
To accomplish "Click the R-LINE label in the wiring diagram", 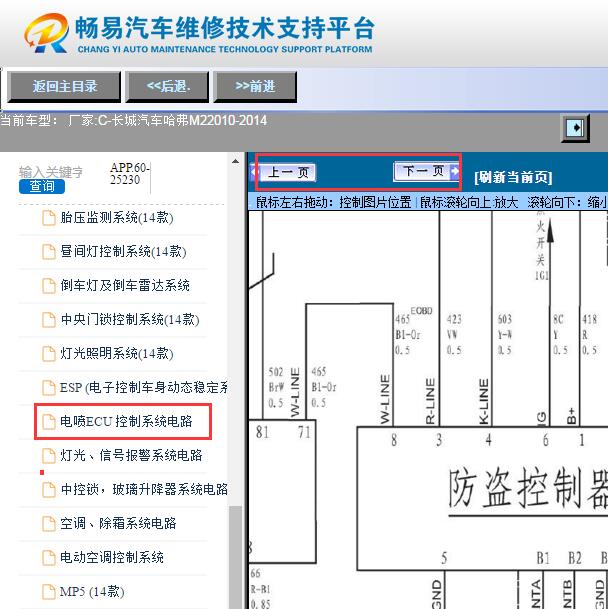I will (x=430, y=401).
